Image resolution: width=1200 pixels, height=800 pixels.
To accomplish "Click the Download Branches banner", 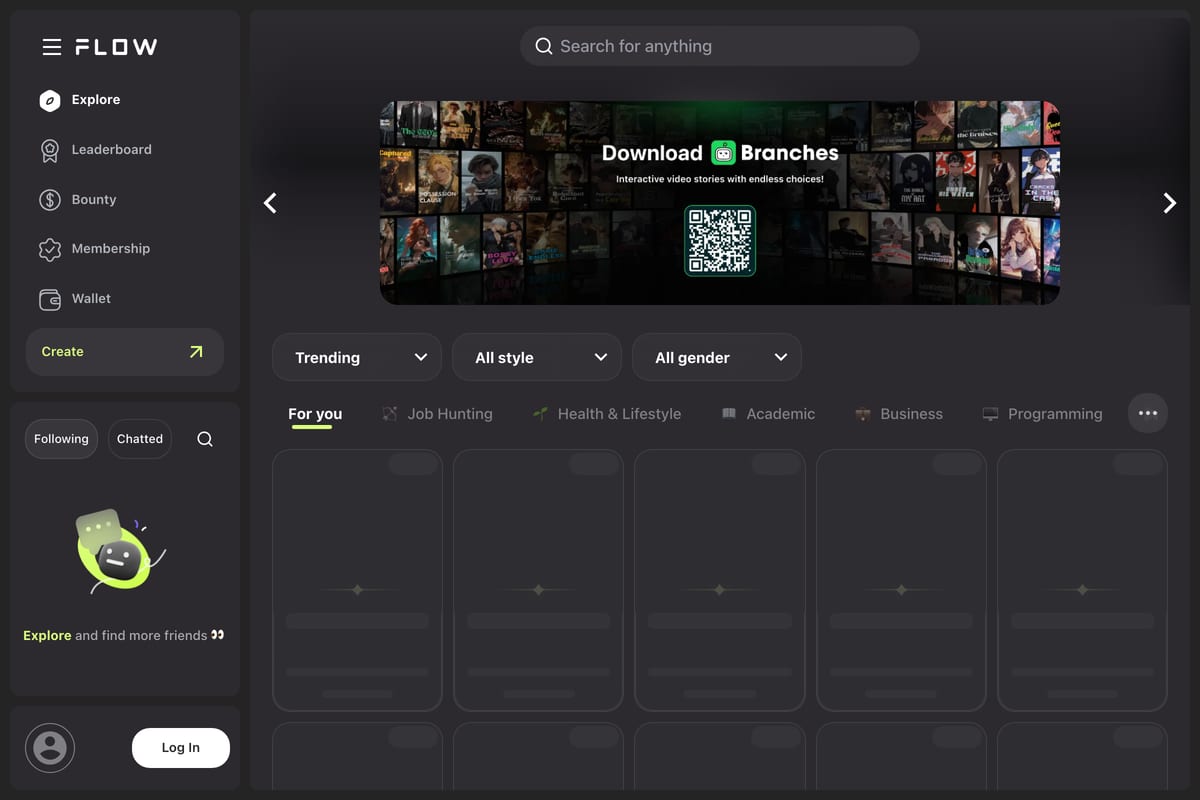I will (x=720, y=203).
